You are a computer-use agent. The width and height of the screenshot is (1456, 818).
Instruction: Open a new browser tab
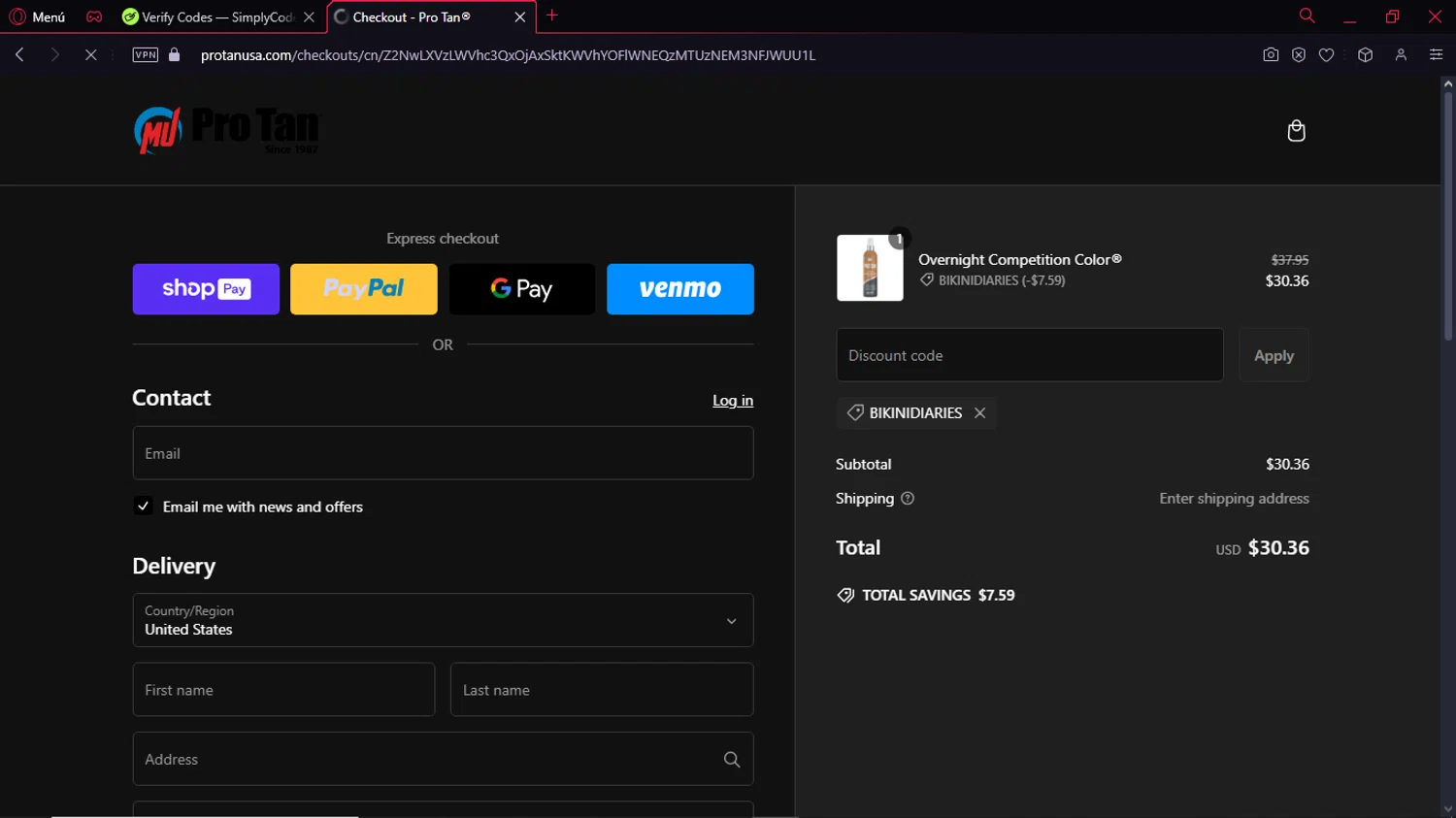552,16
